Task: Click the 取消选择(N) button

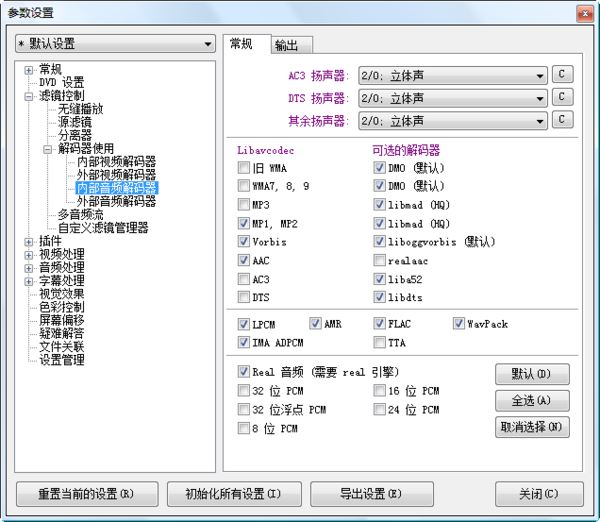Action: pyautogui.click(x=532, y=427)
